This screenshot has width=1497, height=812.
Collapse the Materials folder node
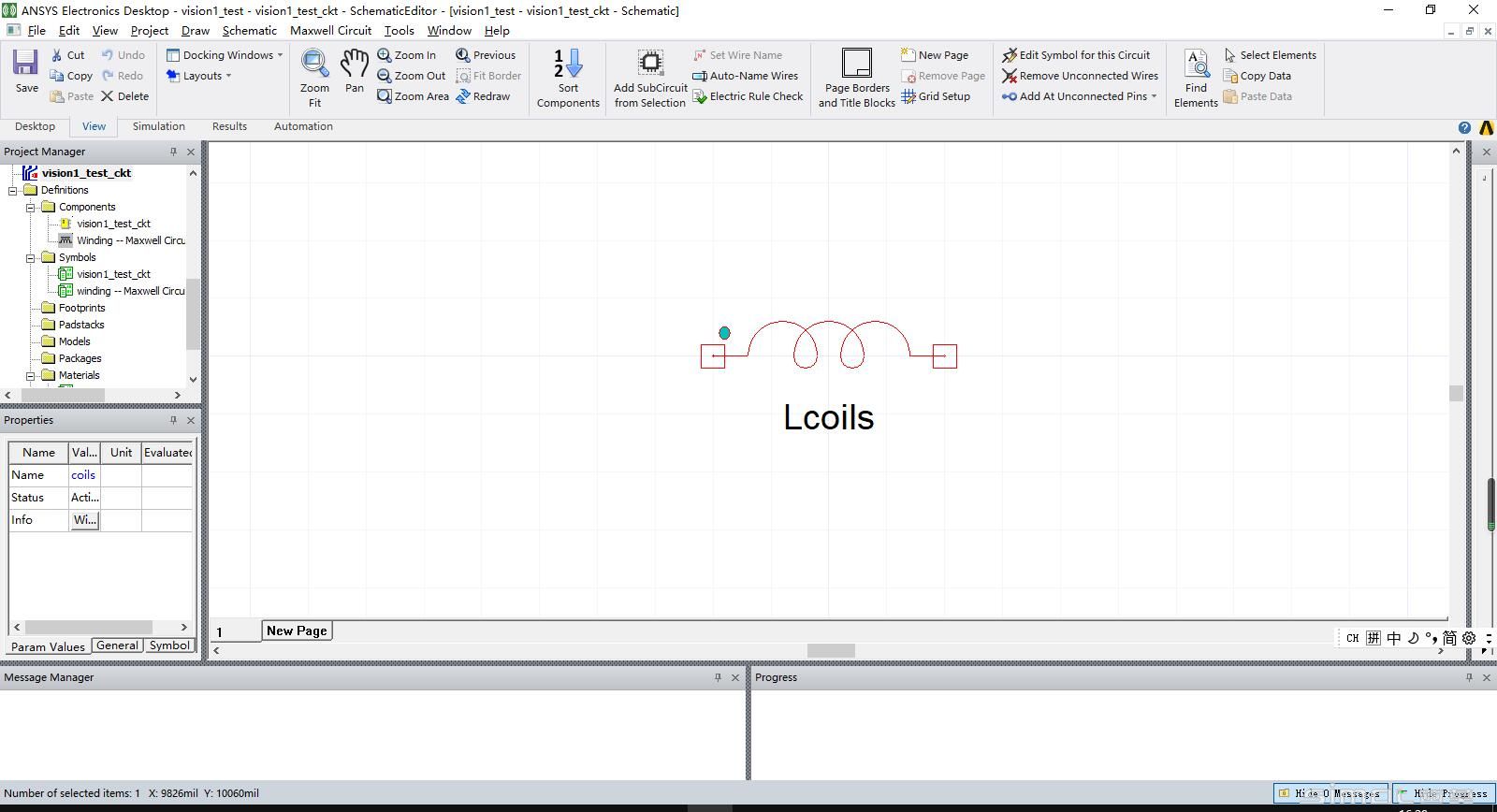31,375
